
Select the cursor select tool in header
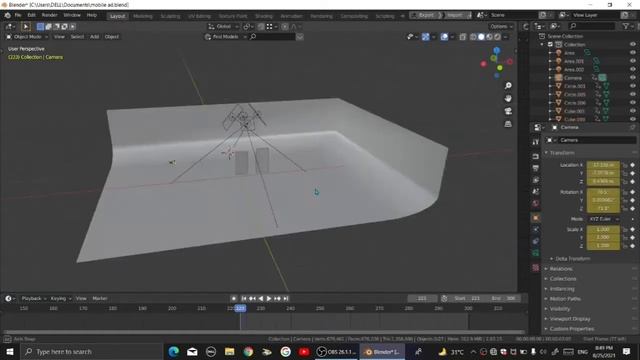25,27
